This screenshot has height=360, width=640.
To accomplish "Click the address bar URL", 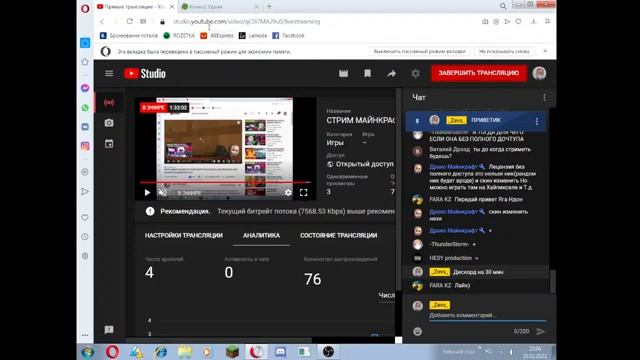I will [x=247, y=22].
